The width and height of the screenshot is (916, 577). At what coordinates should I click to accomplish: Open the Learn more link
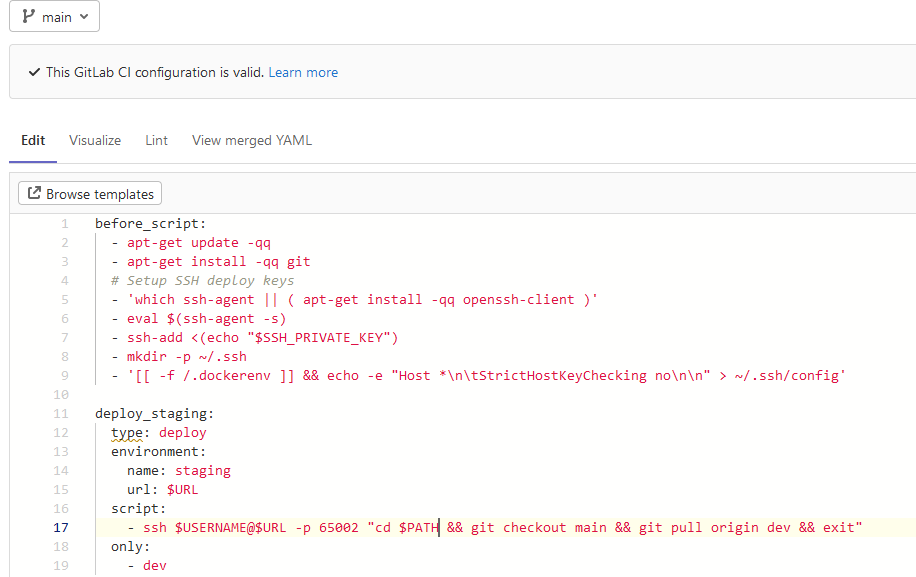[302, 72]
